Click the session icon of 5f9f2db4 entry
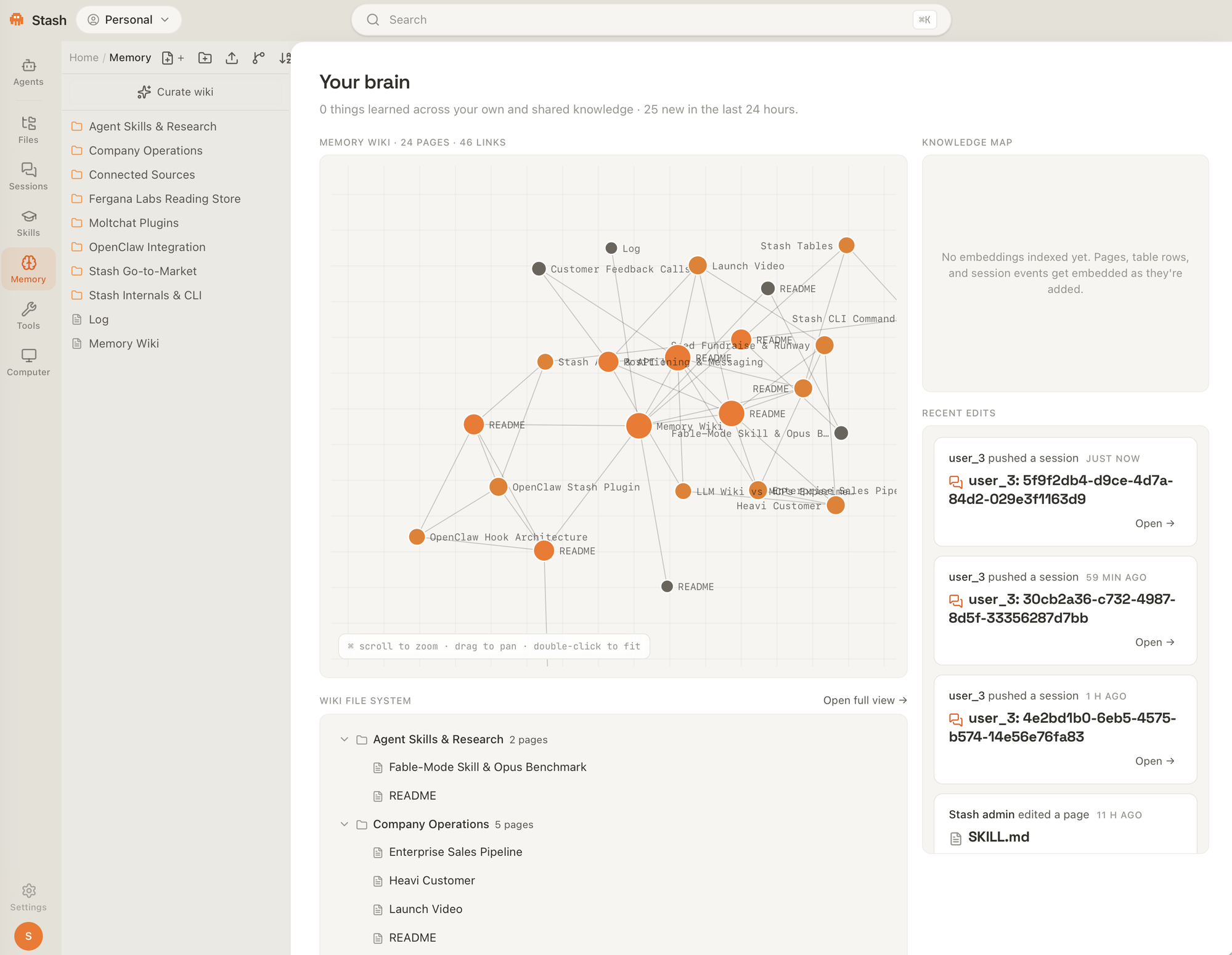 pyautogui.click(x=956, y=482)
